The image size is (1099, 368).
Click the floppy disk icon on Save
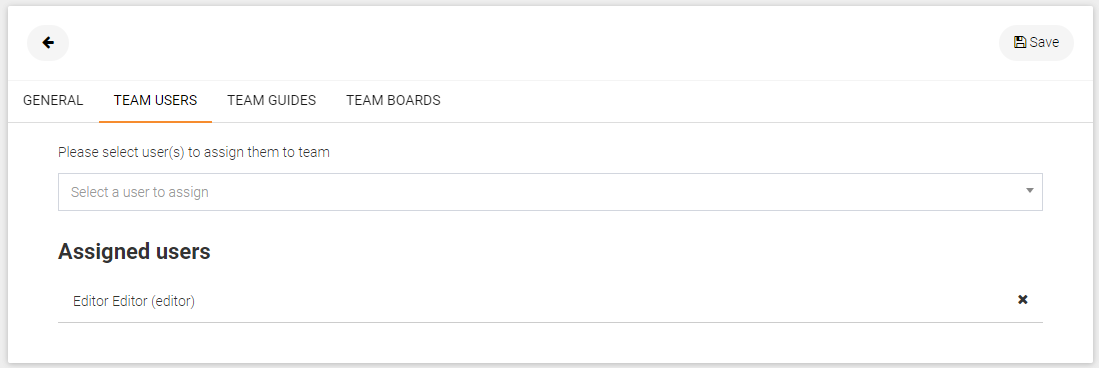point(1020,42)
